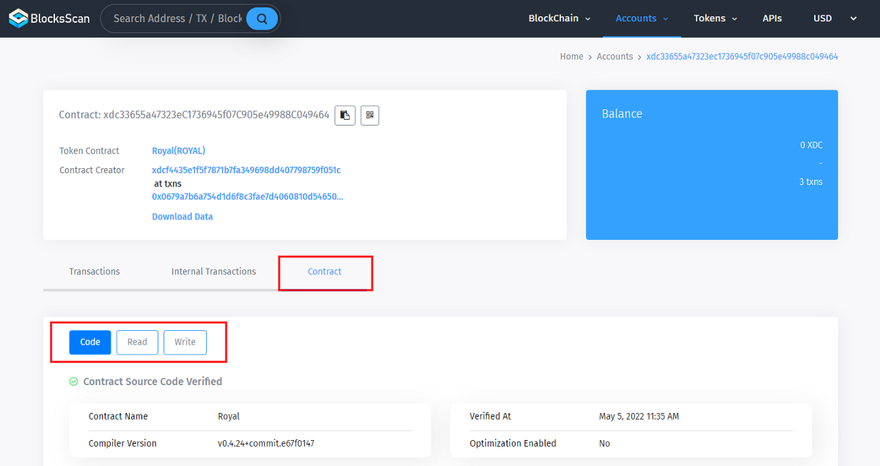The image size is (880, 466).
Task: Expand the BlockChain dropdown menu
Action: coord(559,19)
